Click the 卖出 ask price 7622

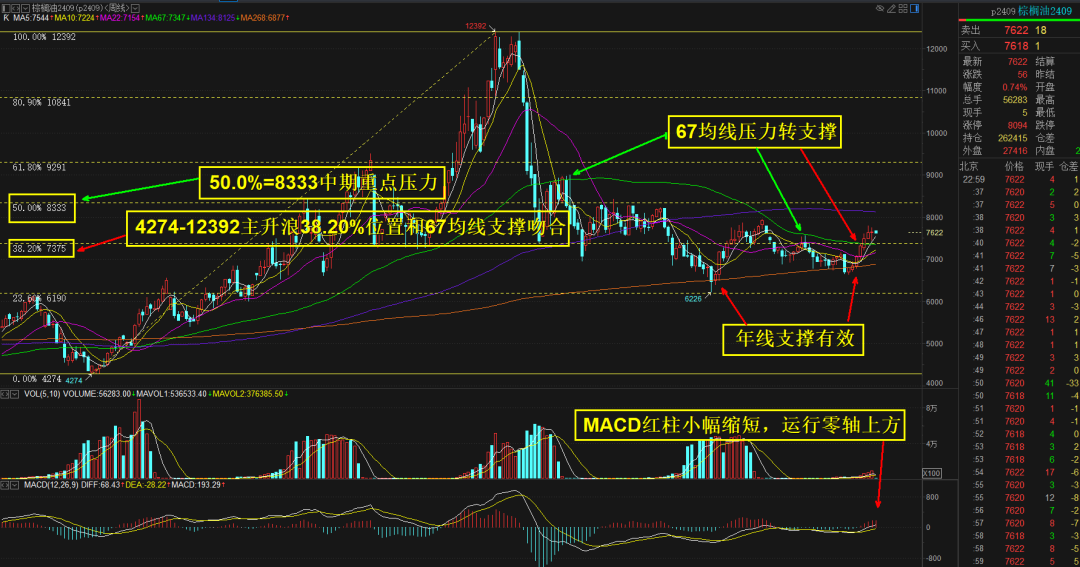coord(1016,30)
